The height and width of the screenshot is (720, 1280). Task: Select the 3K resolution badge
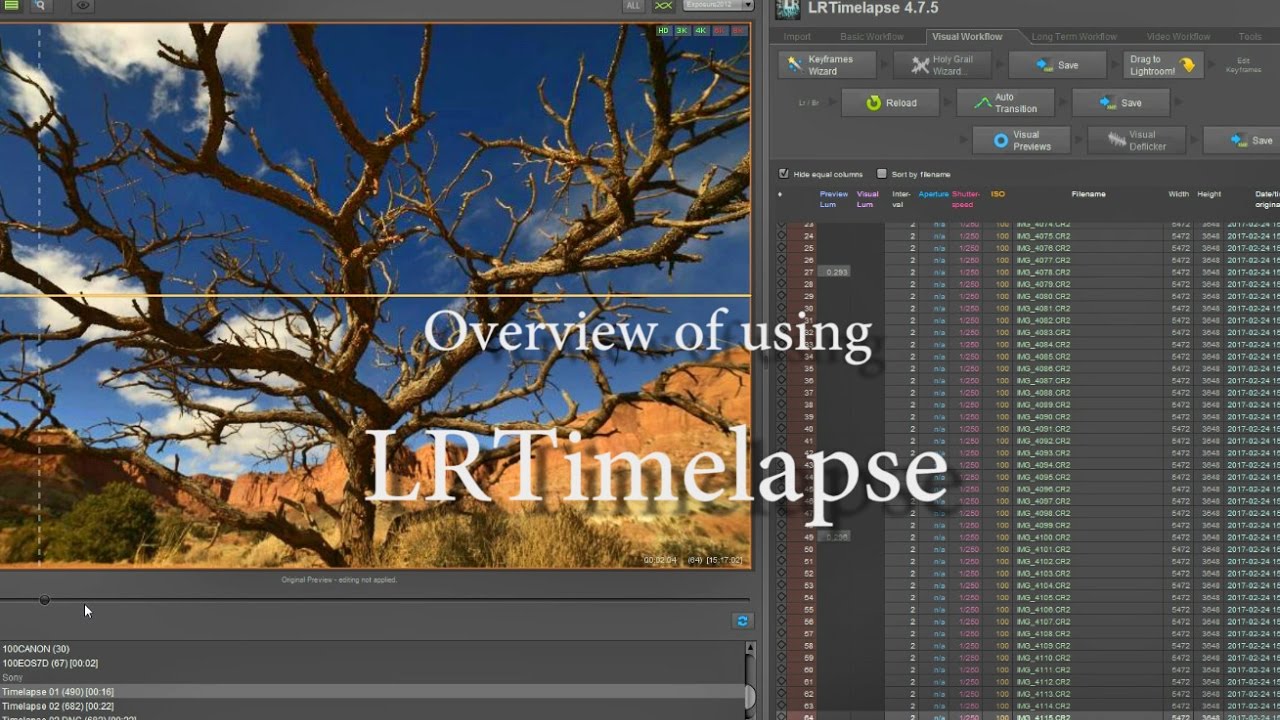[682, 31]
